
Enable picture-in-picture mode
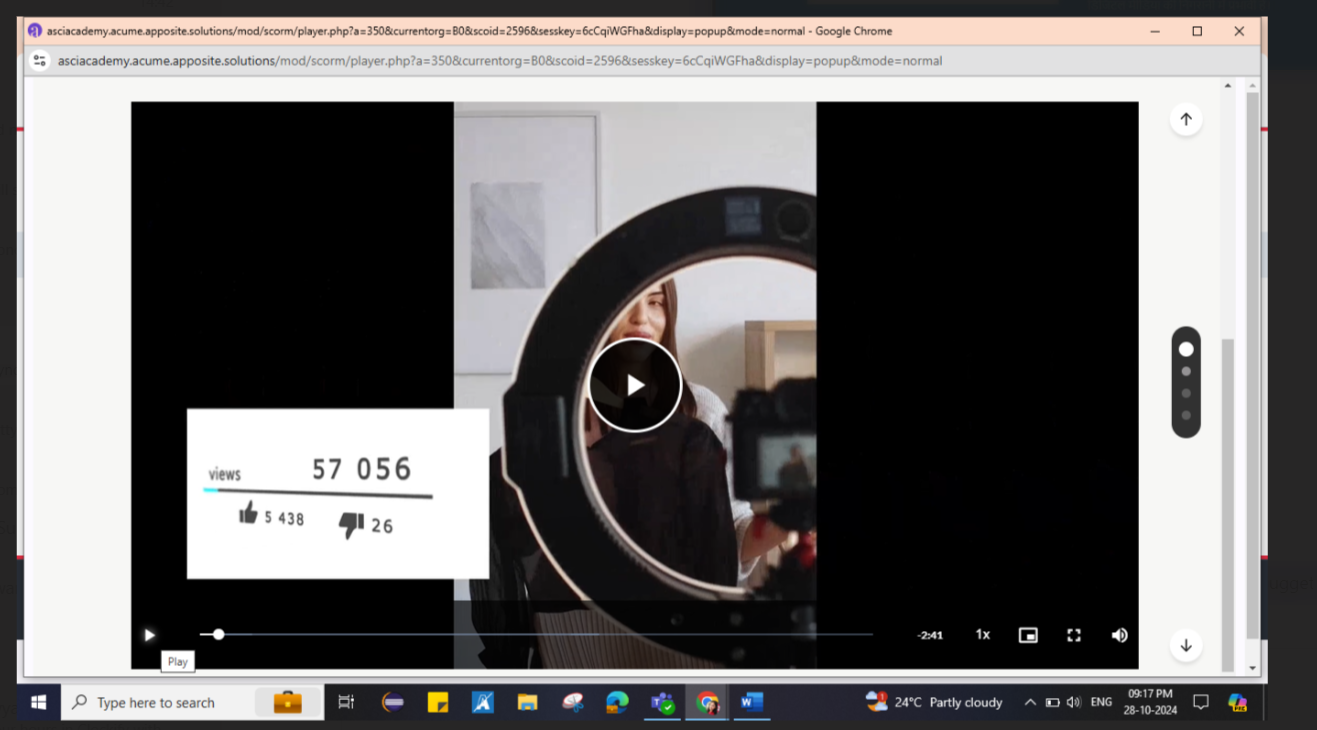point(1028,635)
